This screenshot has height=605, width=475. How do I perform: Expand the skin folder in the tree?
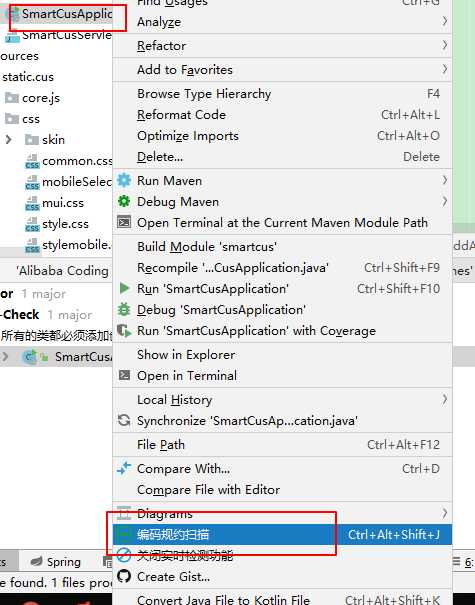point(8,140)
